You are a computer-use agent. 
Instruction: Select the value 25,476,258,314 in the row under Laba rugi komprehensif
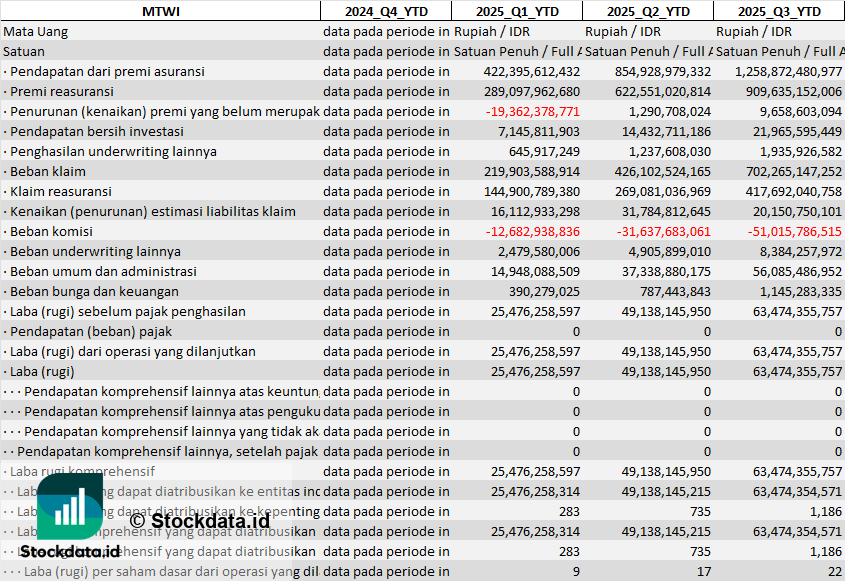point(535,491)
